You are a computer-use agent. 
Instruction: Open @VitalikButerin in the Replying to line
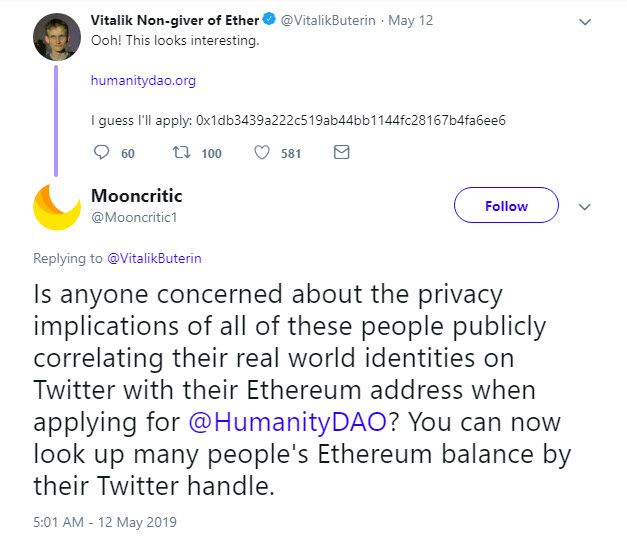tap(154, 258)
